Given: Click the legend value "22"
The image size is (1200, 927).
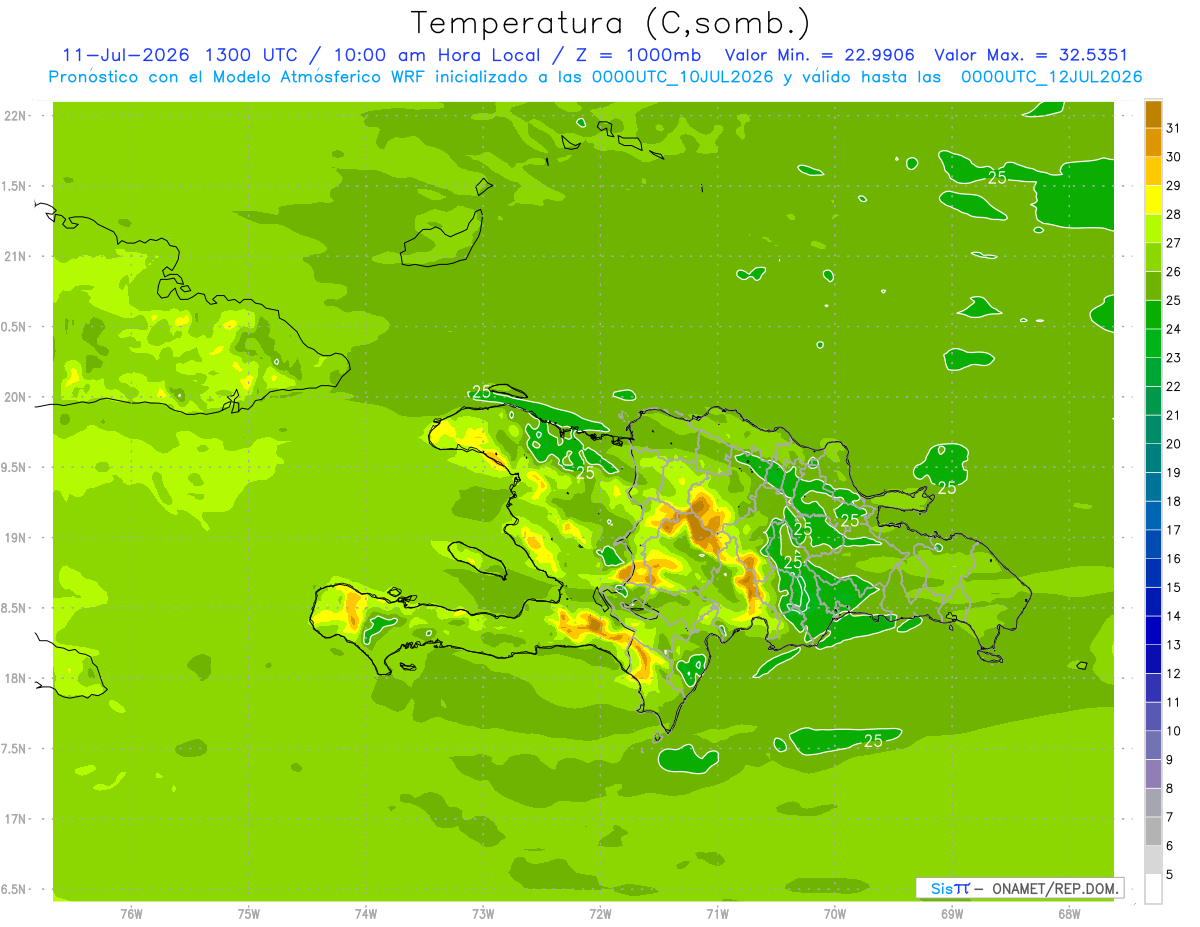Looking at the screenshot, I should [x=1173, y=387].
